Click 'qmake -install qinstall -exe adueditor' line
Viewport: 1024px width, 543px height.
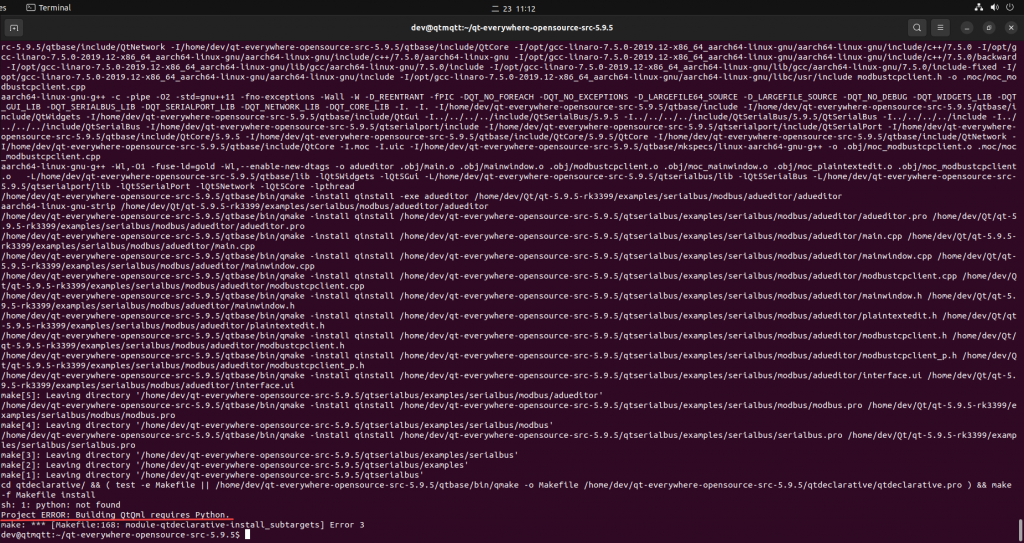[421, 196]
